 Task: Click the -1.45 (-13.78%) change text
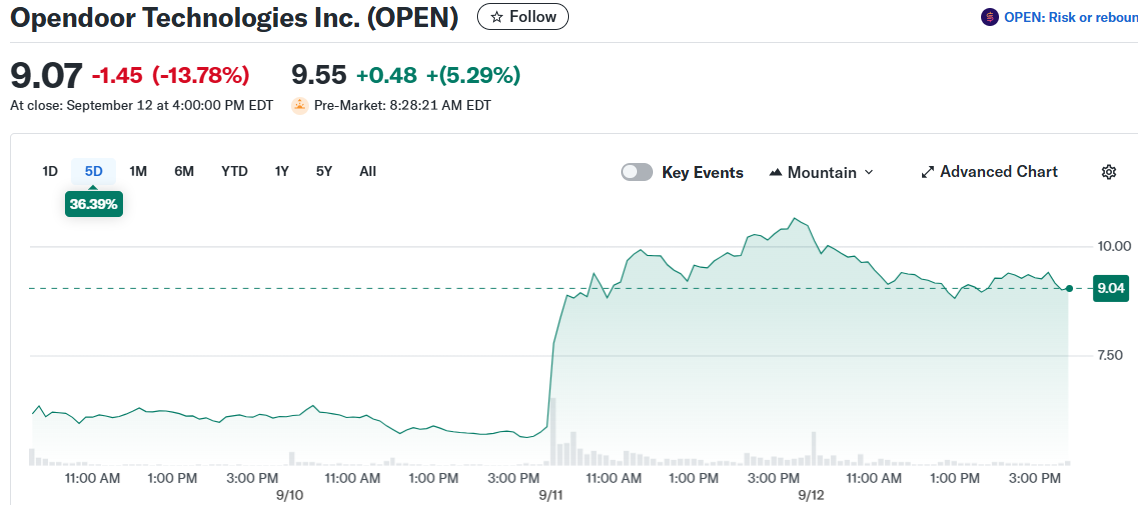171,75
